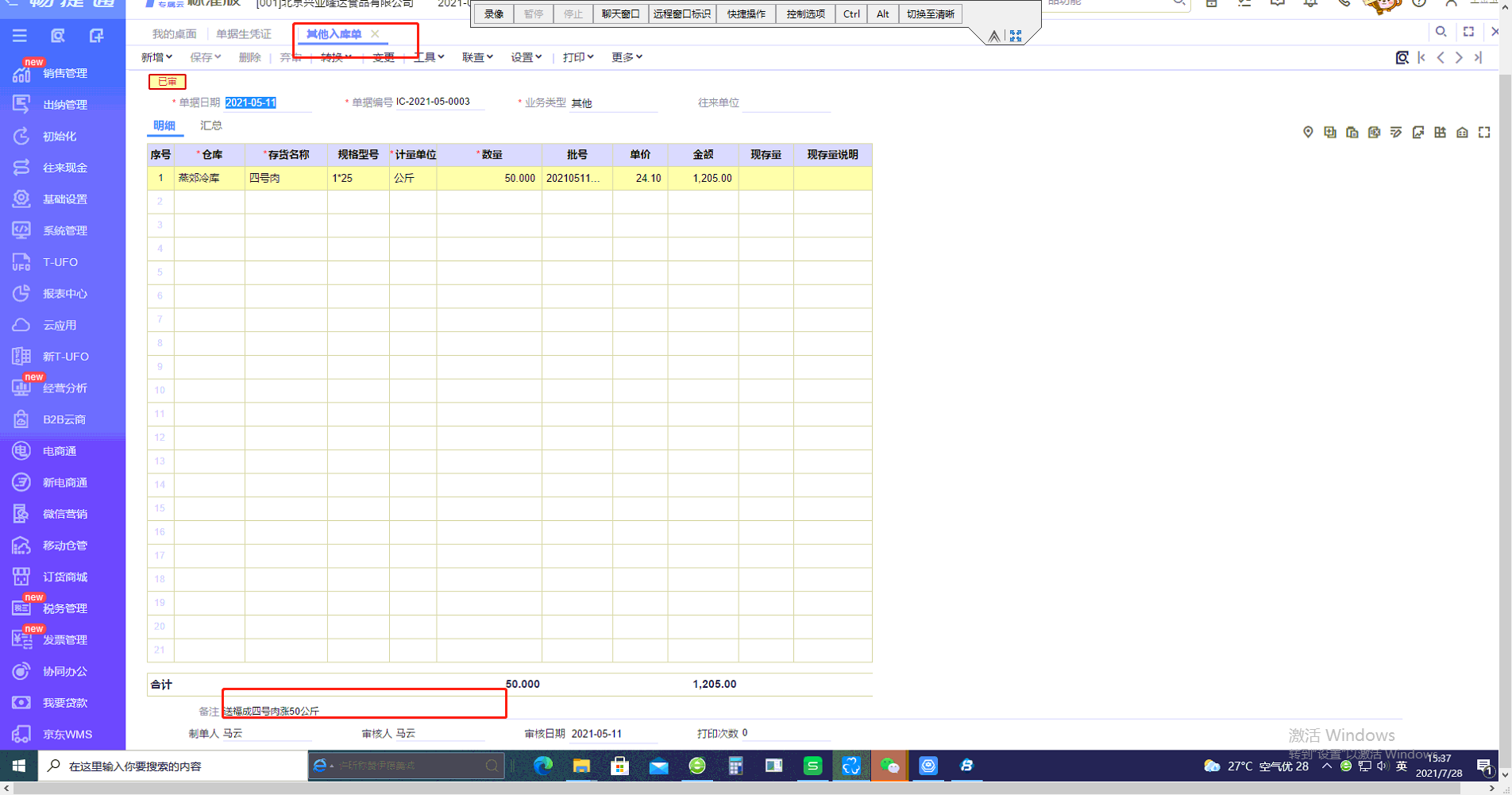
Task: Expand the 联查 dropdown menu
Action: [477, 57]
